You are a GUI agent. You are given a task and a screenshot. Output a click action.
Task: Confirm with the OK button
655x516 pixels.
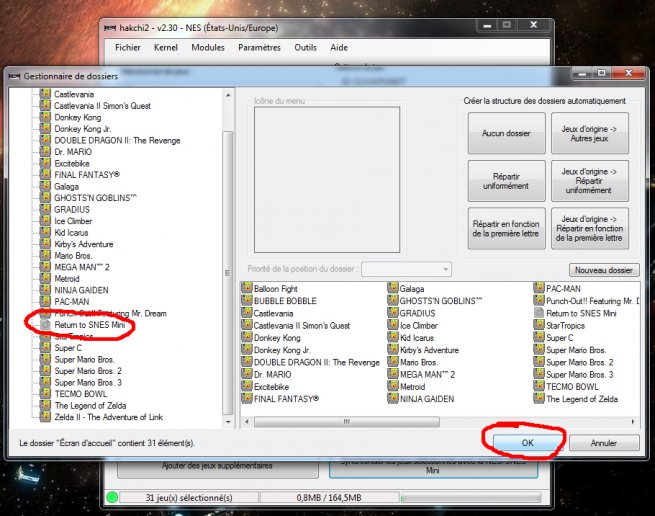527,442
